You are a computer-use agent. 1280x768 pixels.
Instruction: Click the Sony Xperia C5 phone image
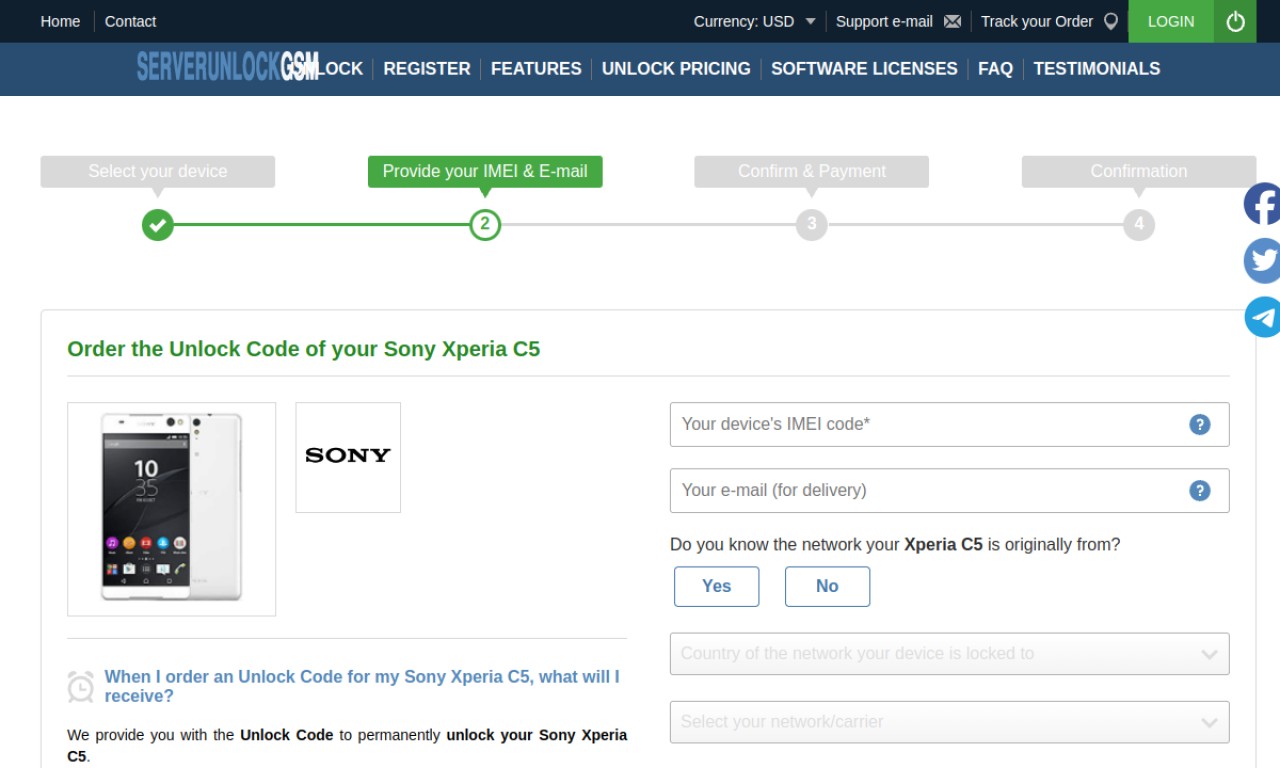(171, 508)
